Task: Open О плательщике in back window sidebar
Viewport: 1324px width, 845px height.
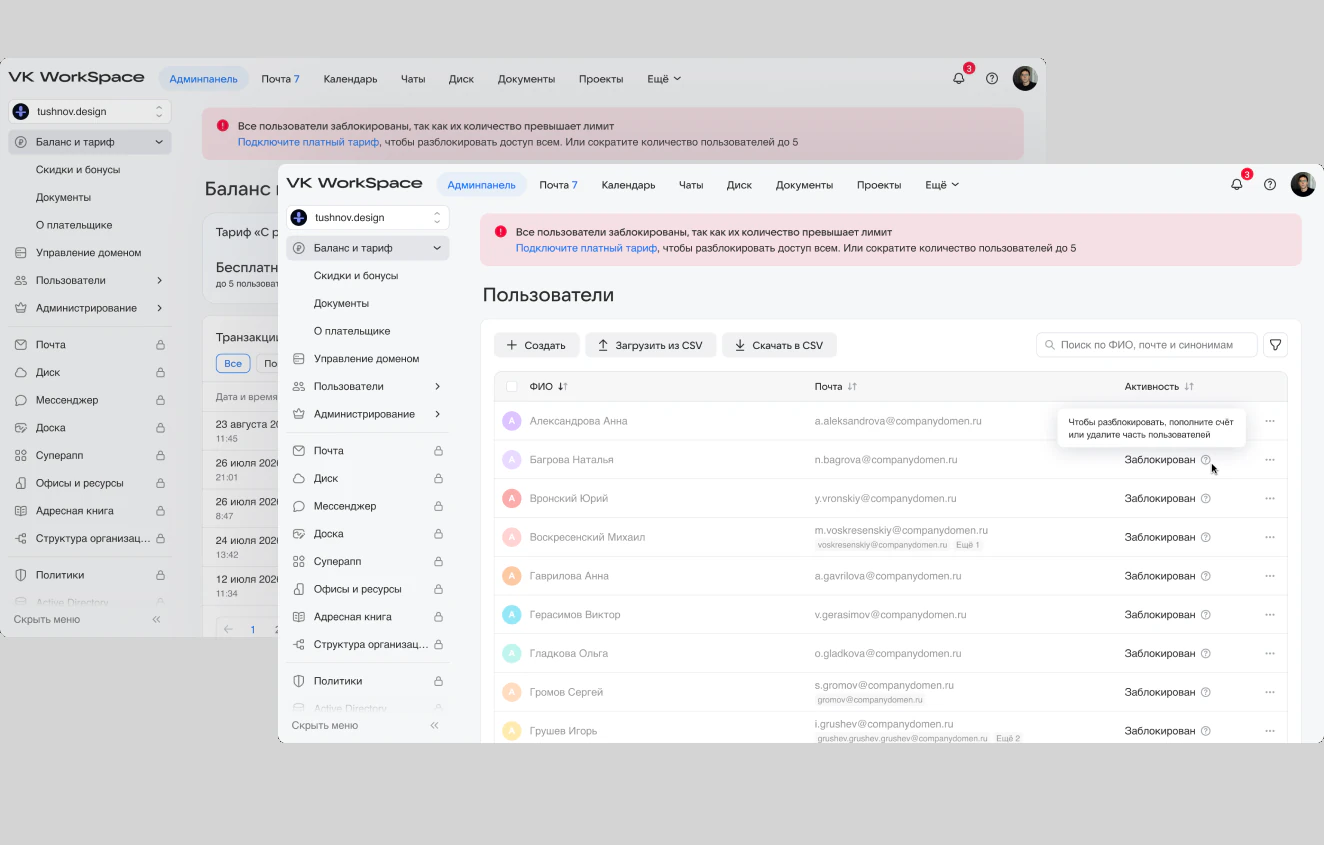Action: (74, 225)
